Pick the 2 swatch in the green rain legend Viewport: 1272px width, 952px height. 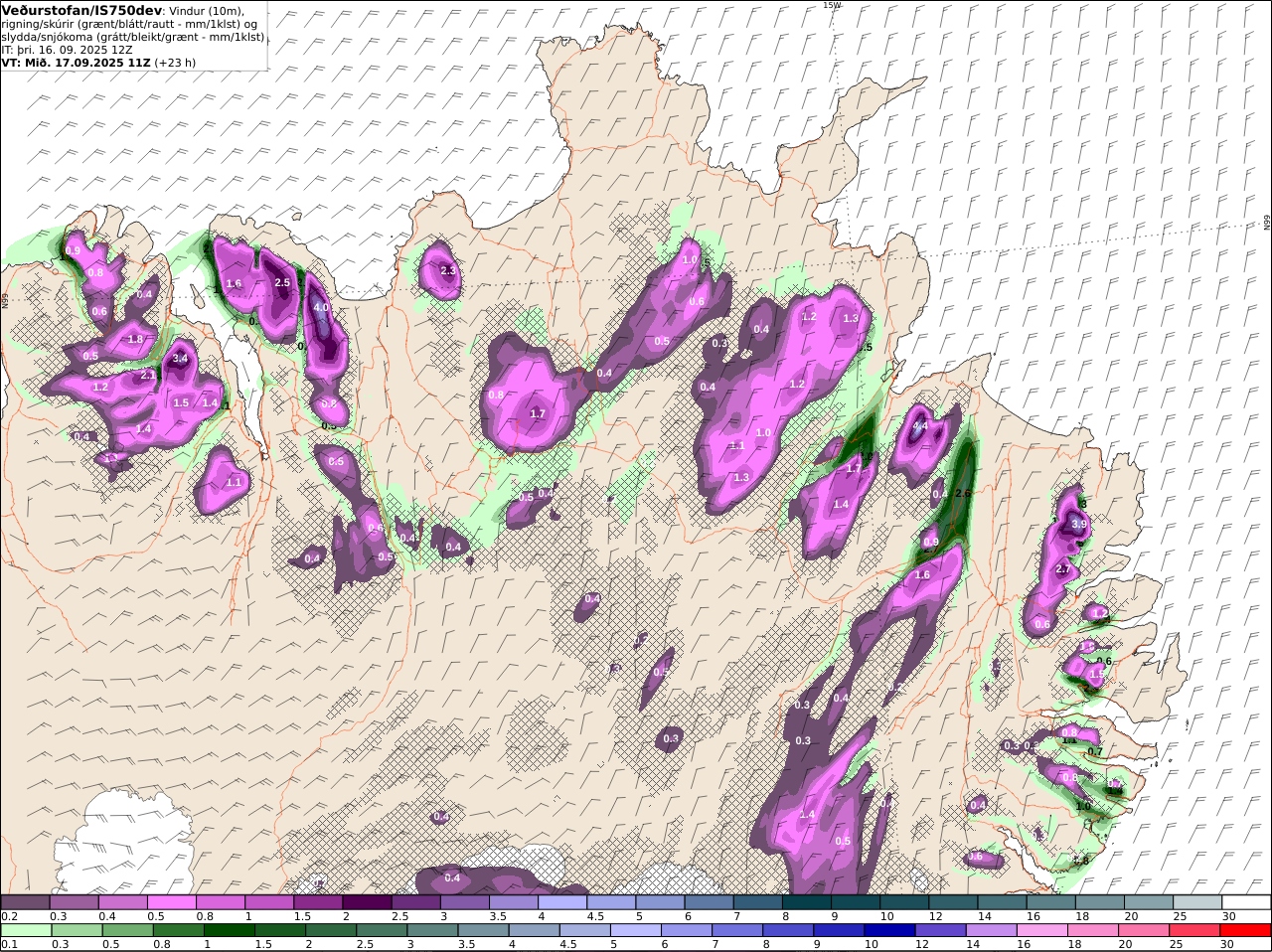(x=331, y=931)
